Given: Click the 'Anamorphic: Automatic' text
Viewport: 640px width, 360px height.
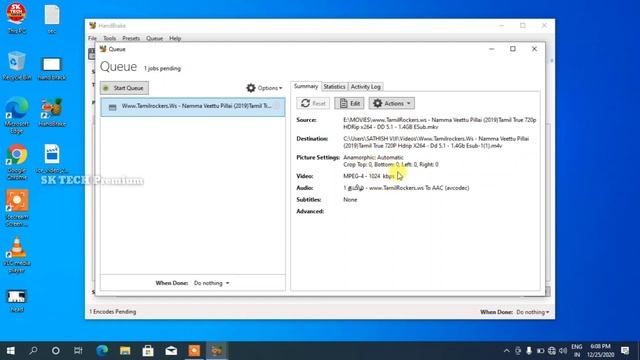Looking at the screenshot, I should 373,158.
